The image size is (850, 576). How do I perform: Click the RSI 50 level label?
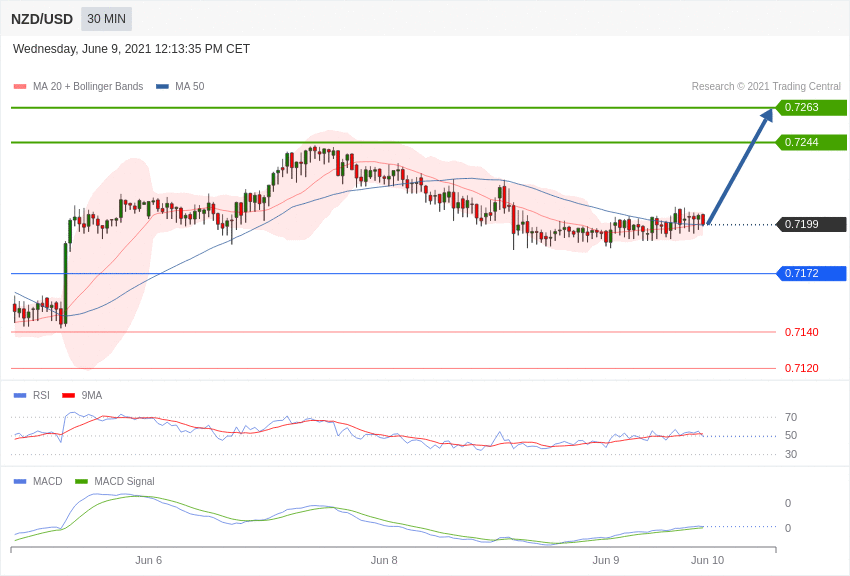click(791, 435)
